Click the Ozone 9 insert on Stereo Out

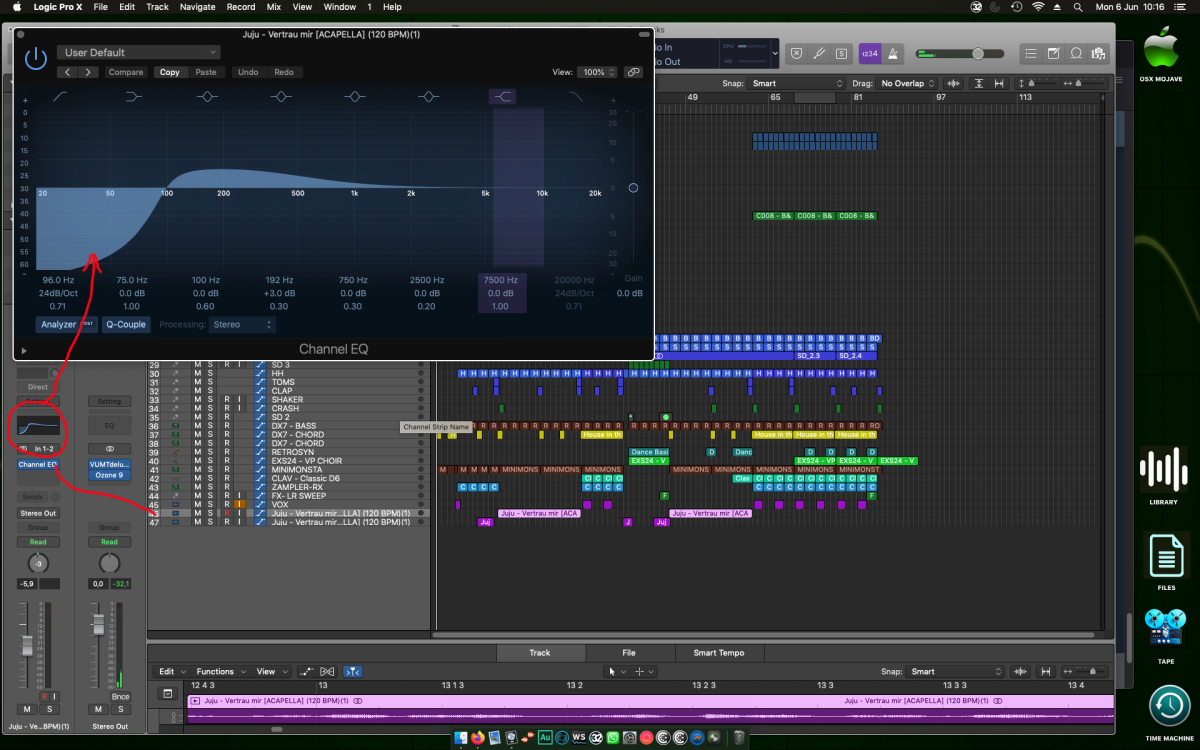click(x=109, y=475)
